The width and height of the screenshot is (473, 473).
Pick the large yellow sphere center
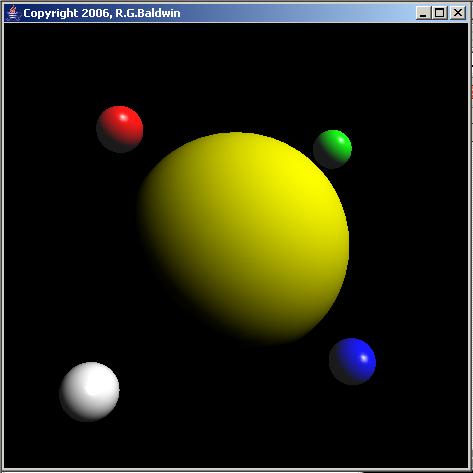pyautogui.click(x=243, y=238)
